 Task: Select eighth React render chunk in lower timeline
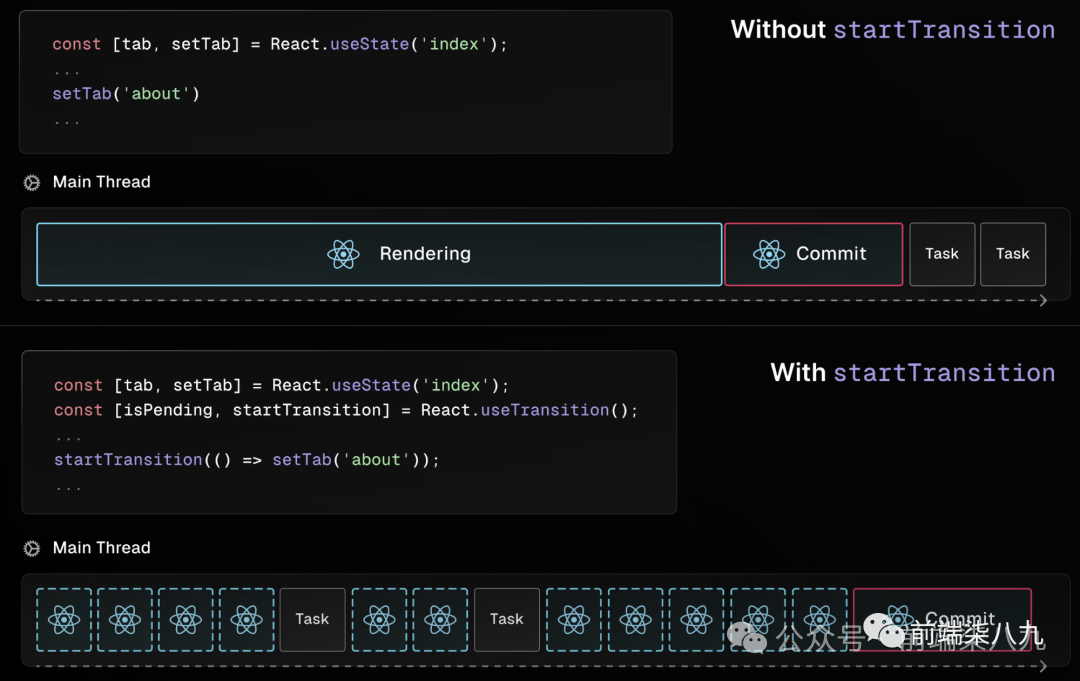(x=635, y=620)
